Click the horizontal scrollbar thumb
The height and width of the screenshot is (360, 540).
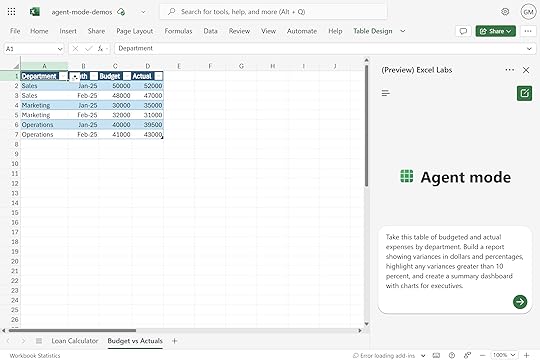[72, 331]
